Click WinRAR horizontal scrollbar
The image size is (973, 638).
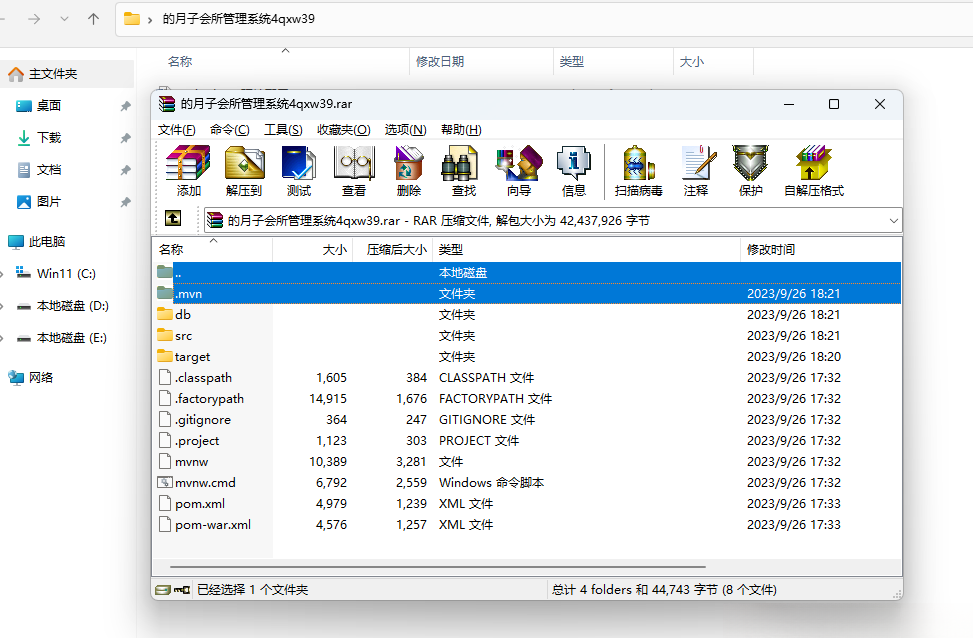coord(437,567)
